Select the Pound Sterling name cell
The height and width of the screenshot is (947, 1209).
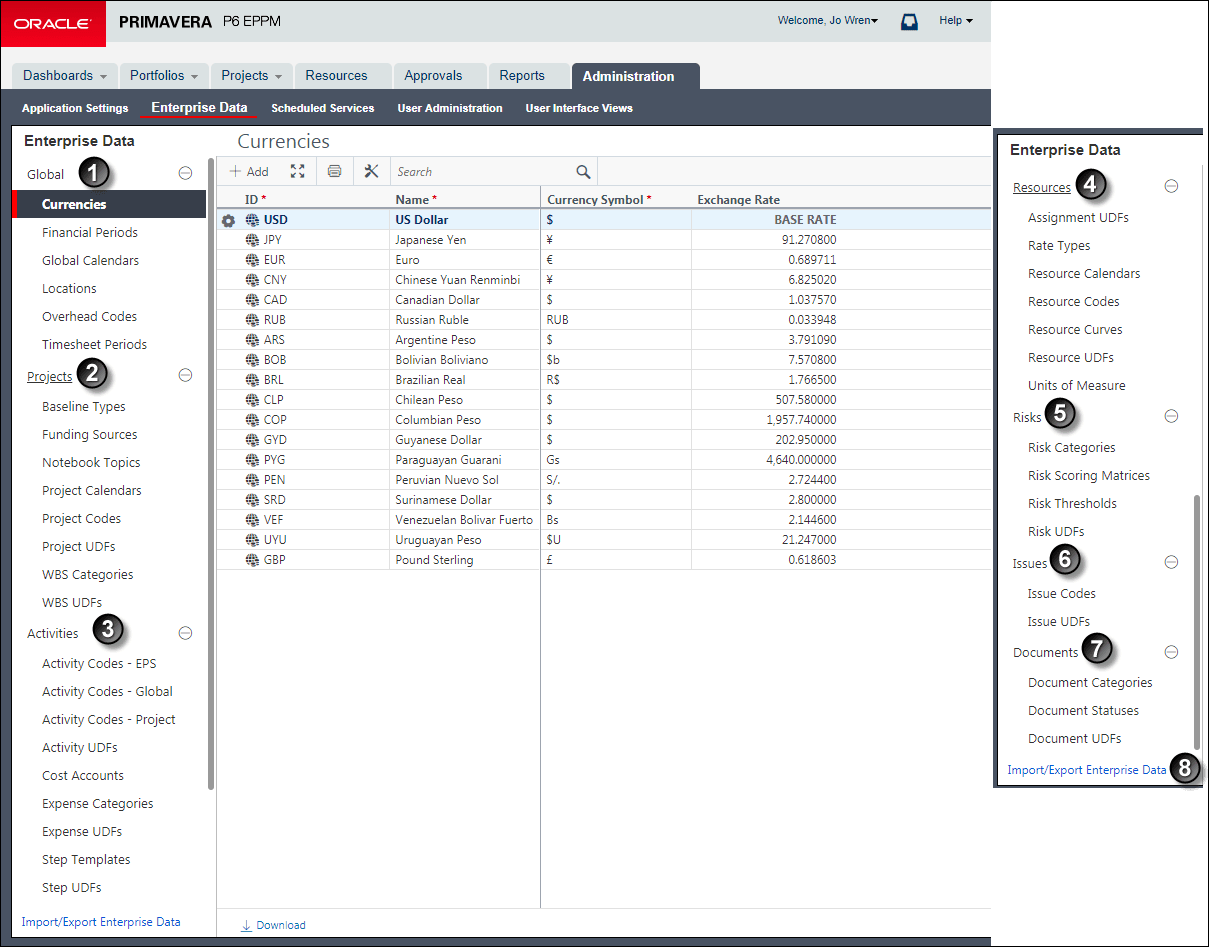tap(464, 560)
